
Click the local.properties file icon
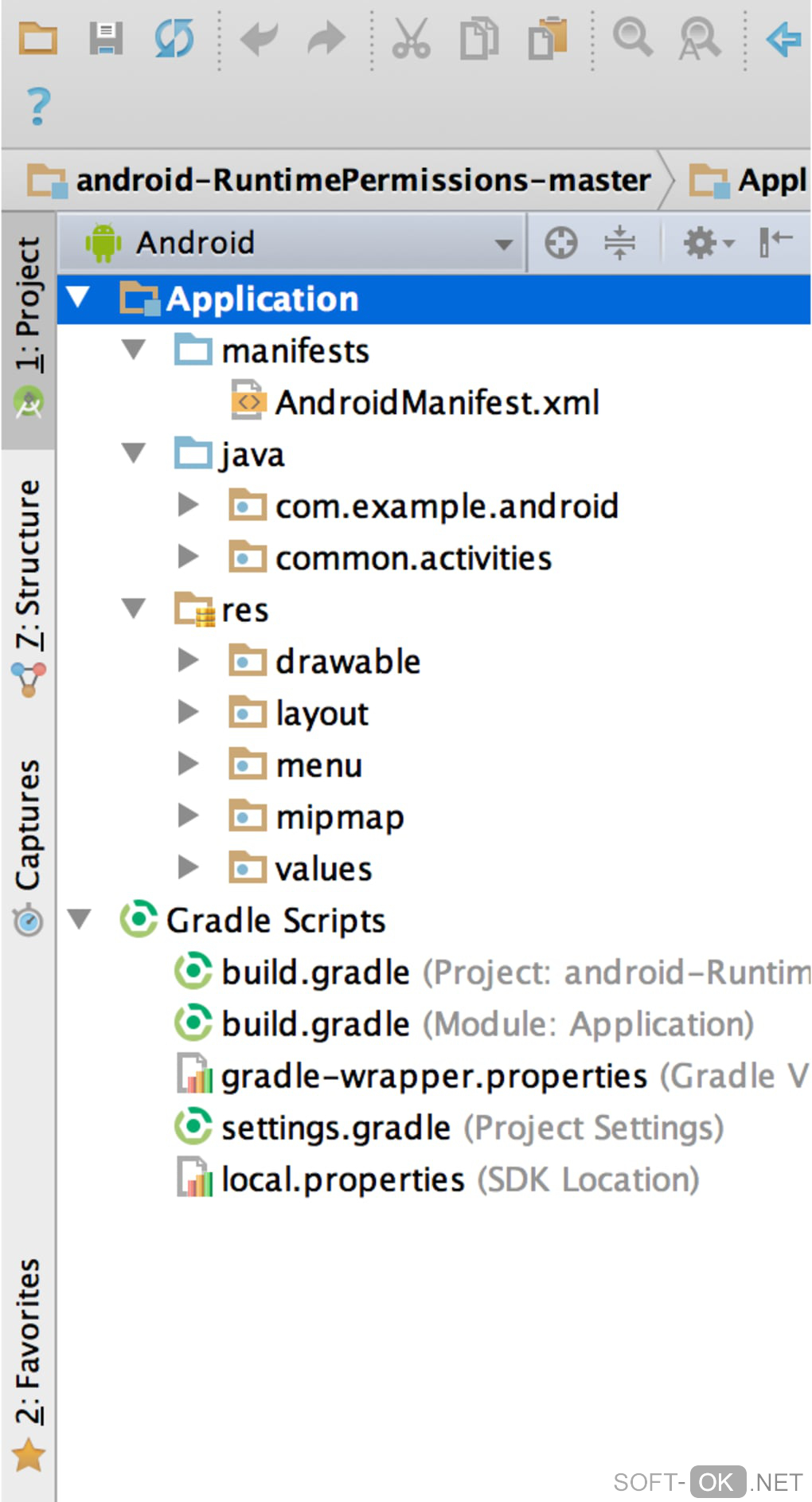pyautogui.click(x=194, y=1177)
